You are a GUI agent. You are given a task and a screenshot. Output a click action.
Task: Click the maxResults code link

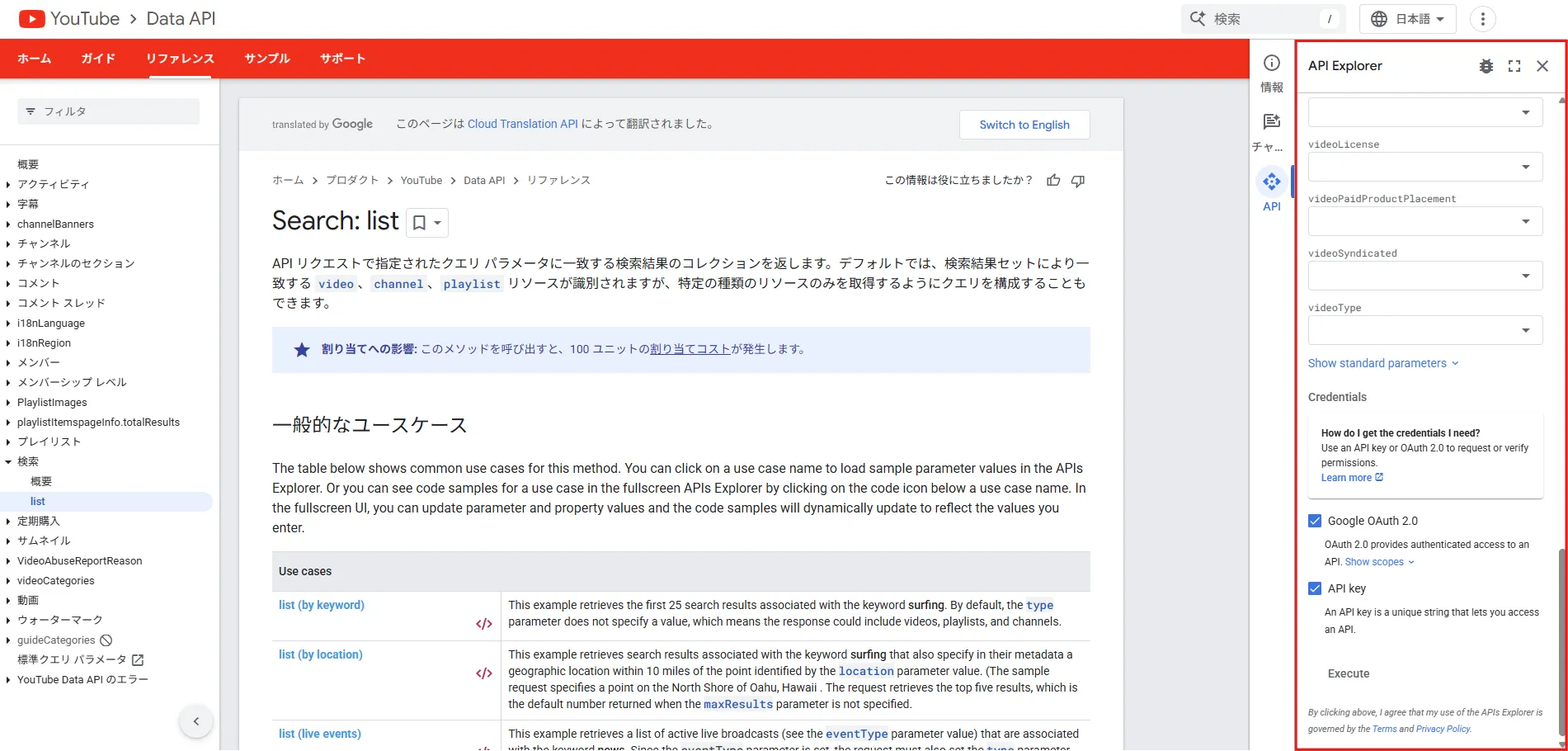pos(738,704)
